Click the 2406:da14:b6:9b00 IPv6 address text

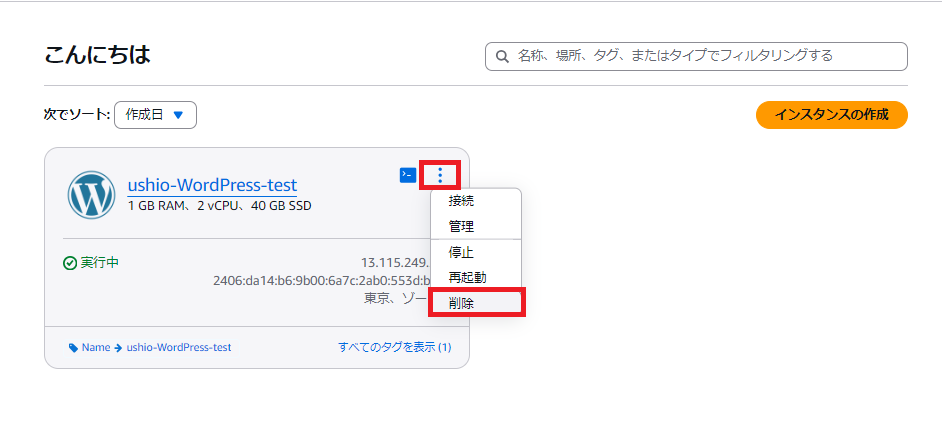coord(321,281)
